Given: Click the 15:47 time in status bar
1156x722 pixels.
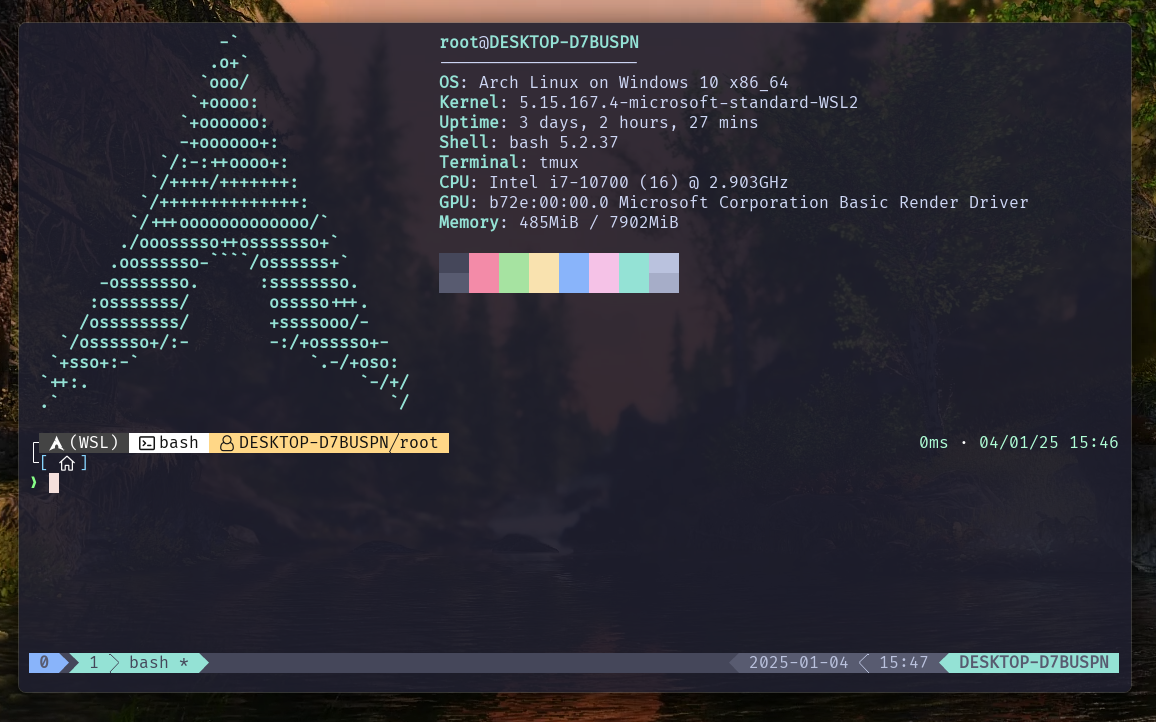Looking at the screenshot, I should 904,663.
